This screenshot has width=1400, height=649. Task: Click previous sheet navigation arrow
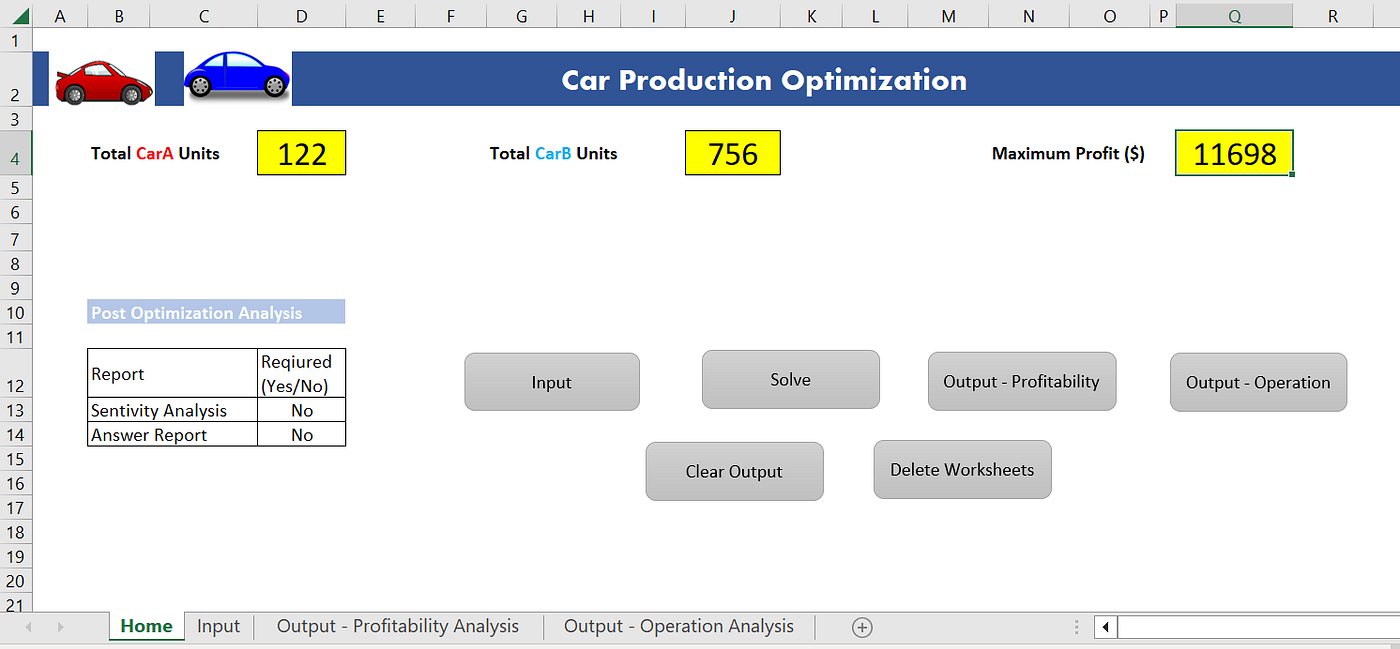pyautogui.click(x=28, y=627)
